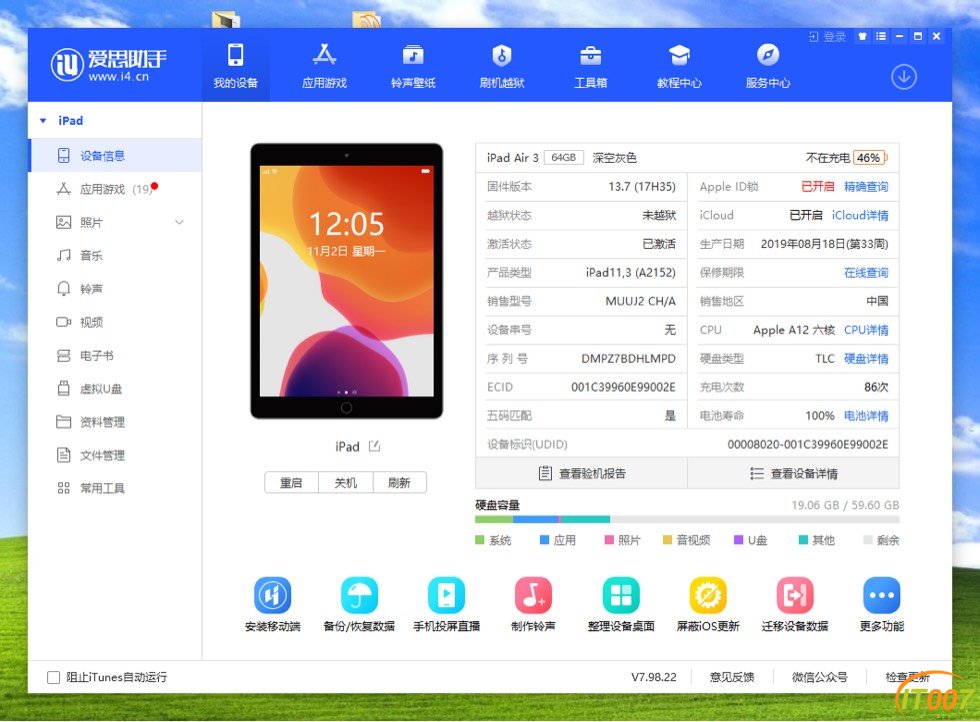Collapse the iPad device tree
The image size is (980, 722).
pos(43,121)
